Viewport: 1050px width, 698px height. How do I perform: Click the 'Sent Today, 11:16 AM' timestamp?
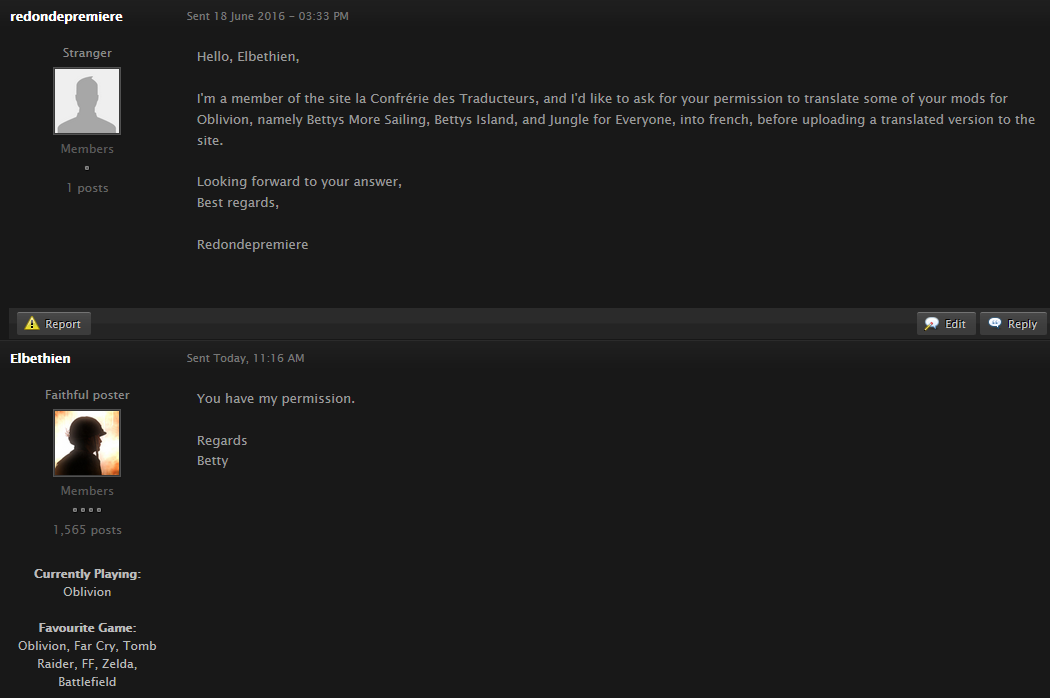[245, 358]
